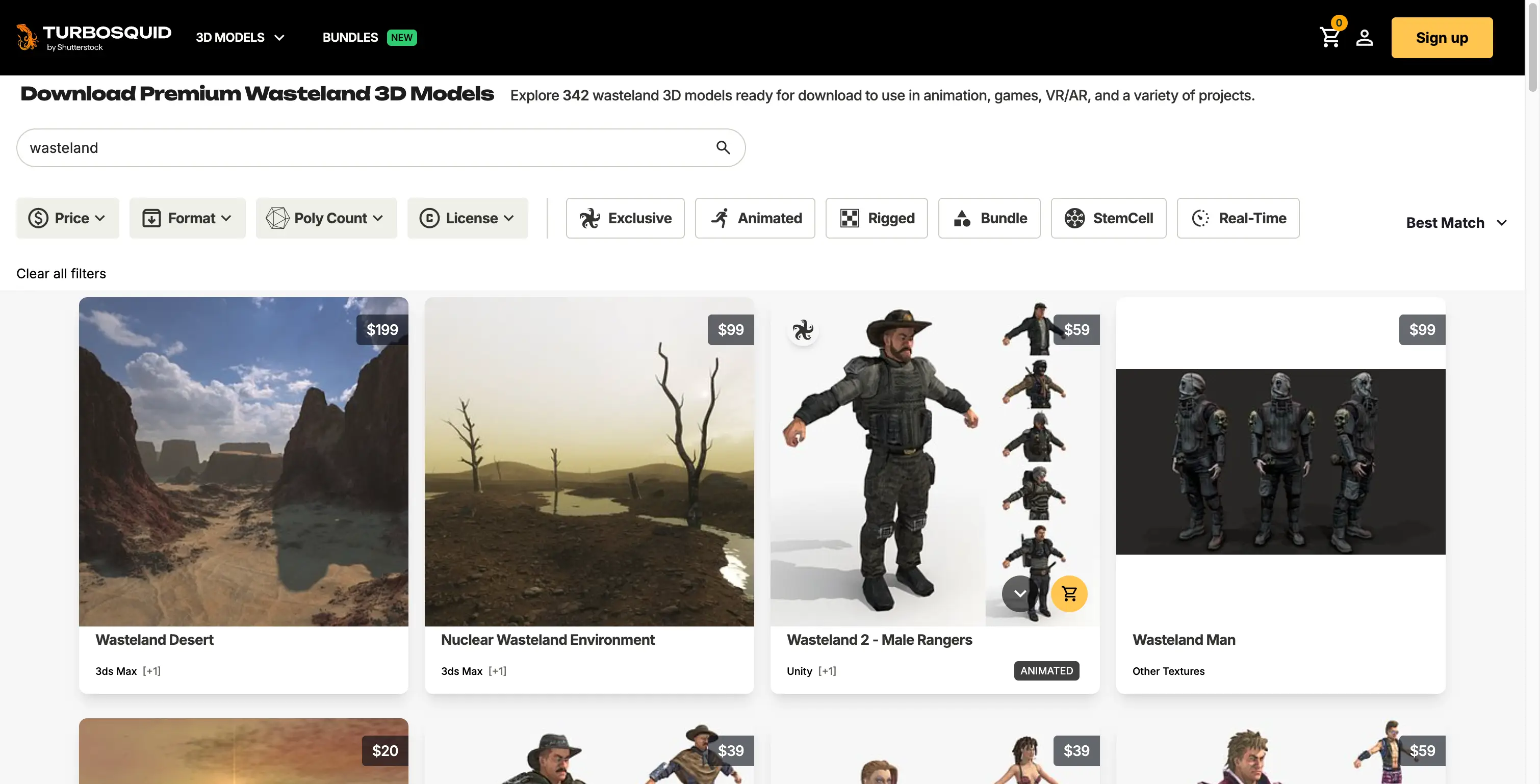Open the shopping cart icon

pos(1329,38)
